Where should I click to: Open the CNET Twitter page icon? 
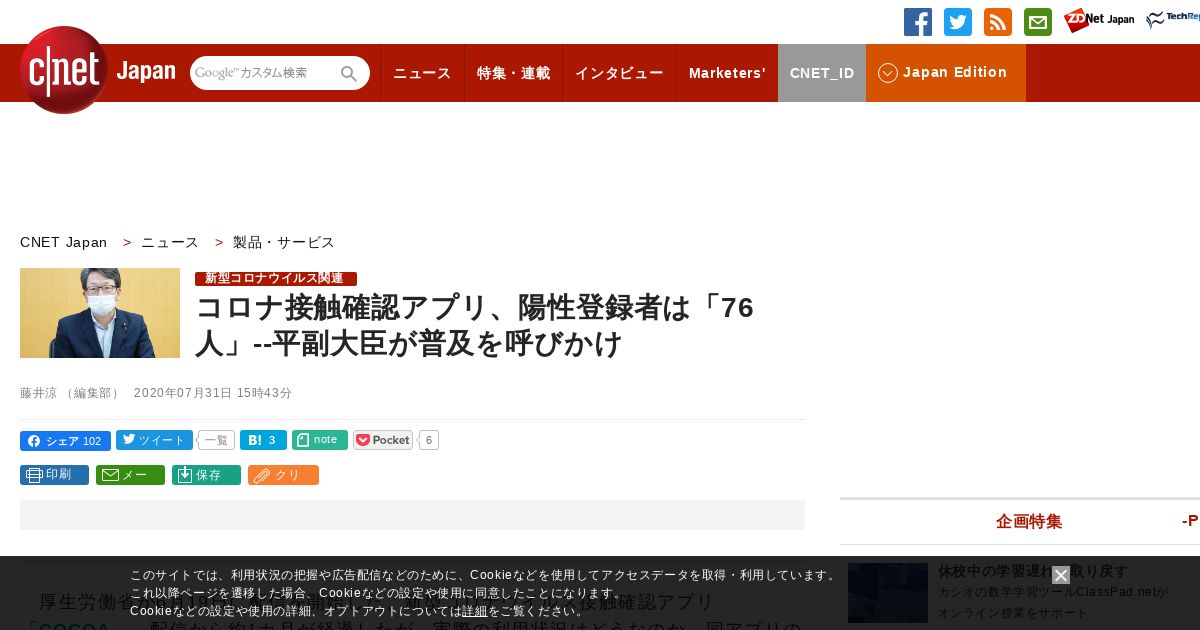click(x=958, y=22)
